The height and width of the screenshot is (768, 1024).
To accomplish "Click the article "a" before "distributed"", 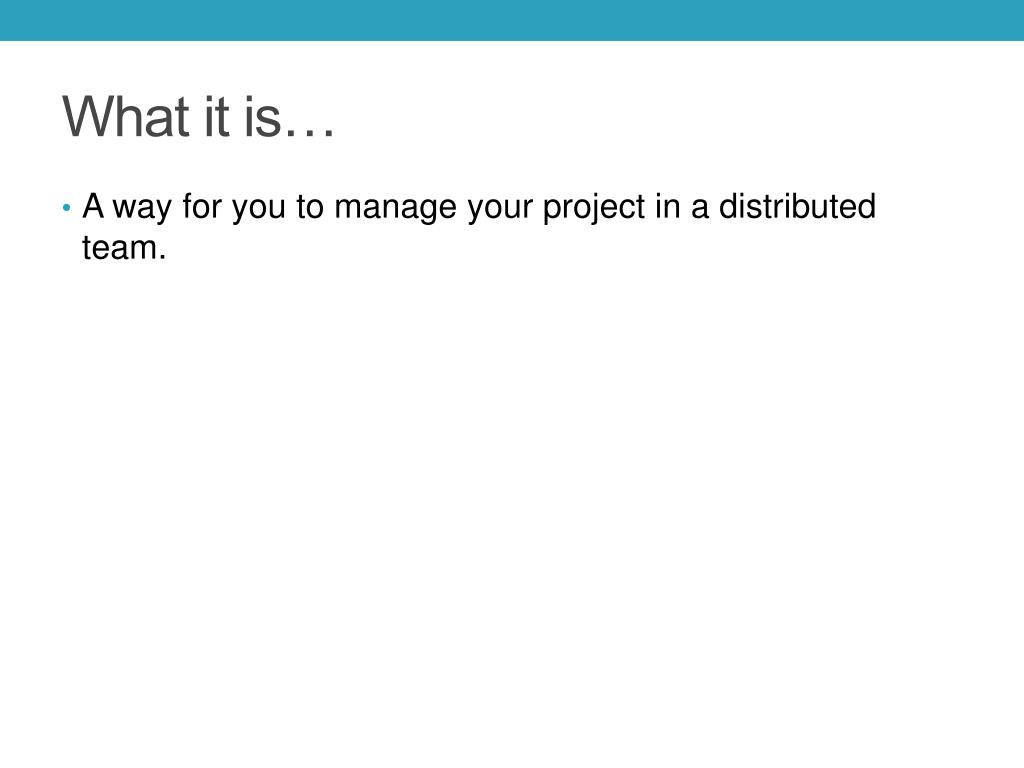I will point(699,210).
